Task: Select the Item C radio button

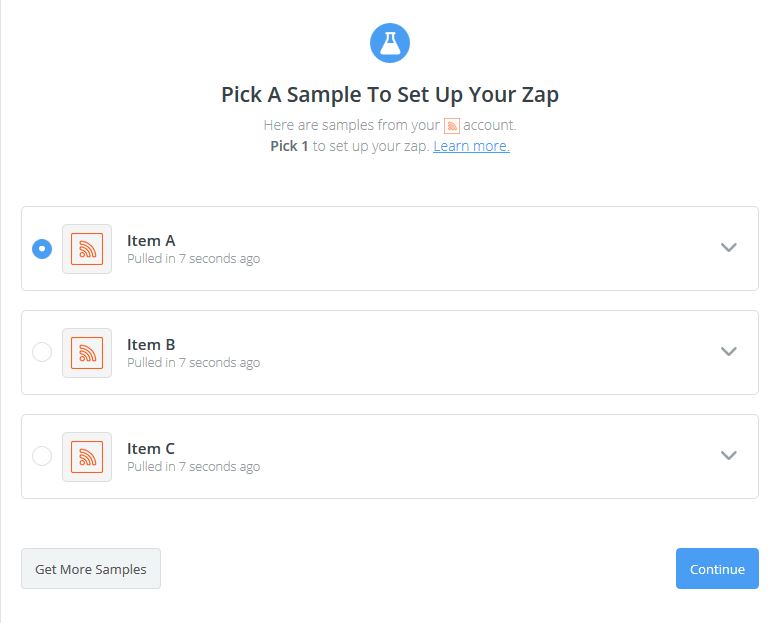Action: pos(42,456)
